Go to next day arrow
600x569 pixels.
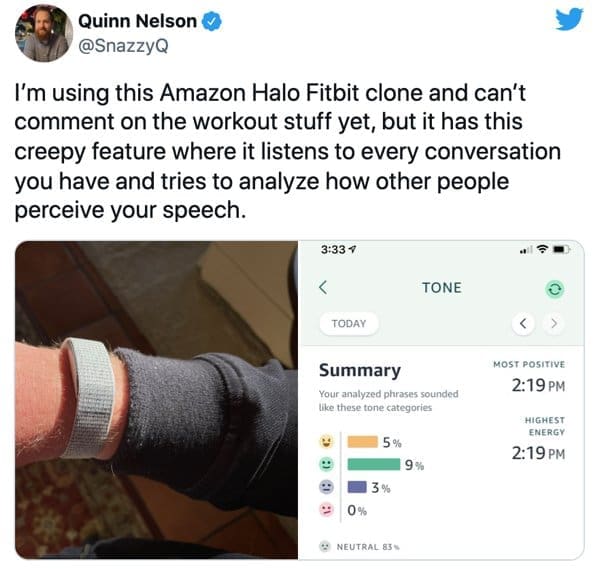(554, 324)
